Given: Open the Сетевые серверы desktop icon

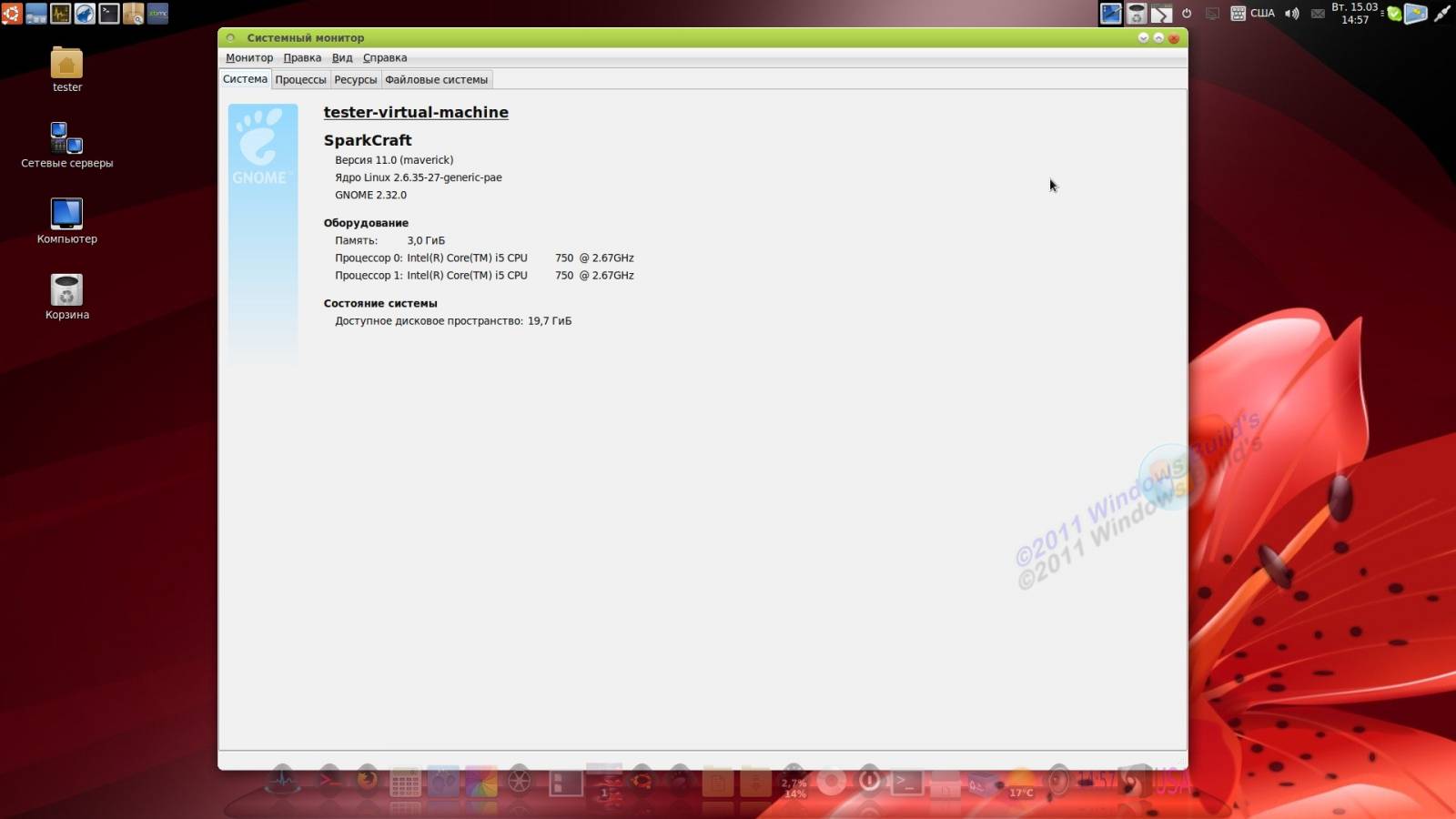Looking at the screenshot, I should click(x=66, y=146).
